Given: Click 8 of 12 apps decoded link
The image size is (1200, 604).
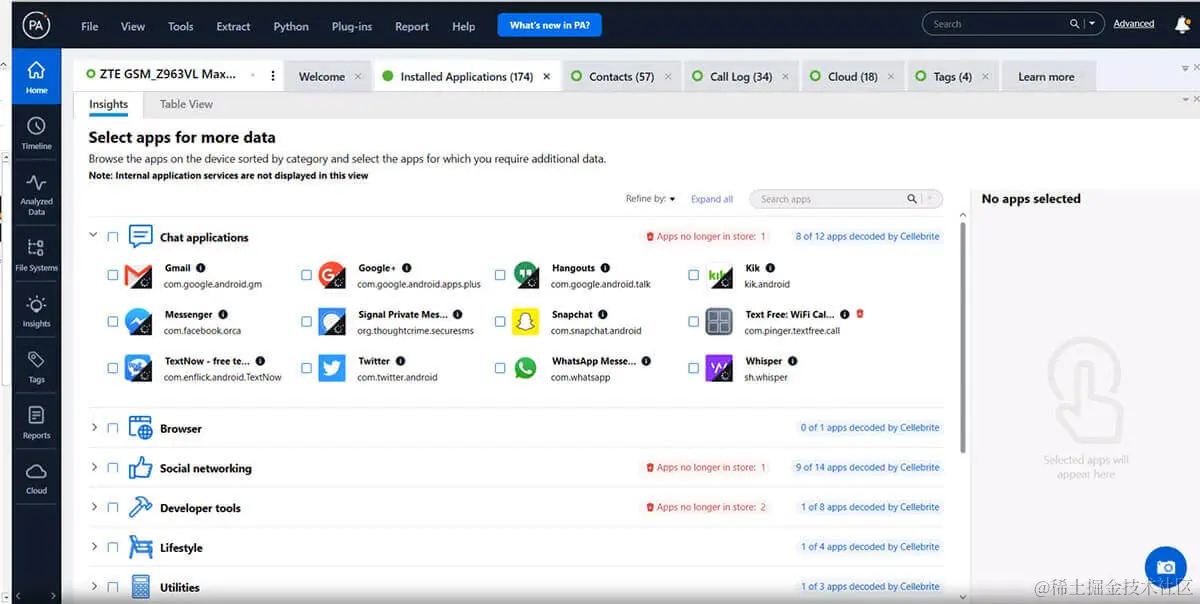Looking at the screenshot, I should (x=867, y=237).
